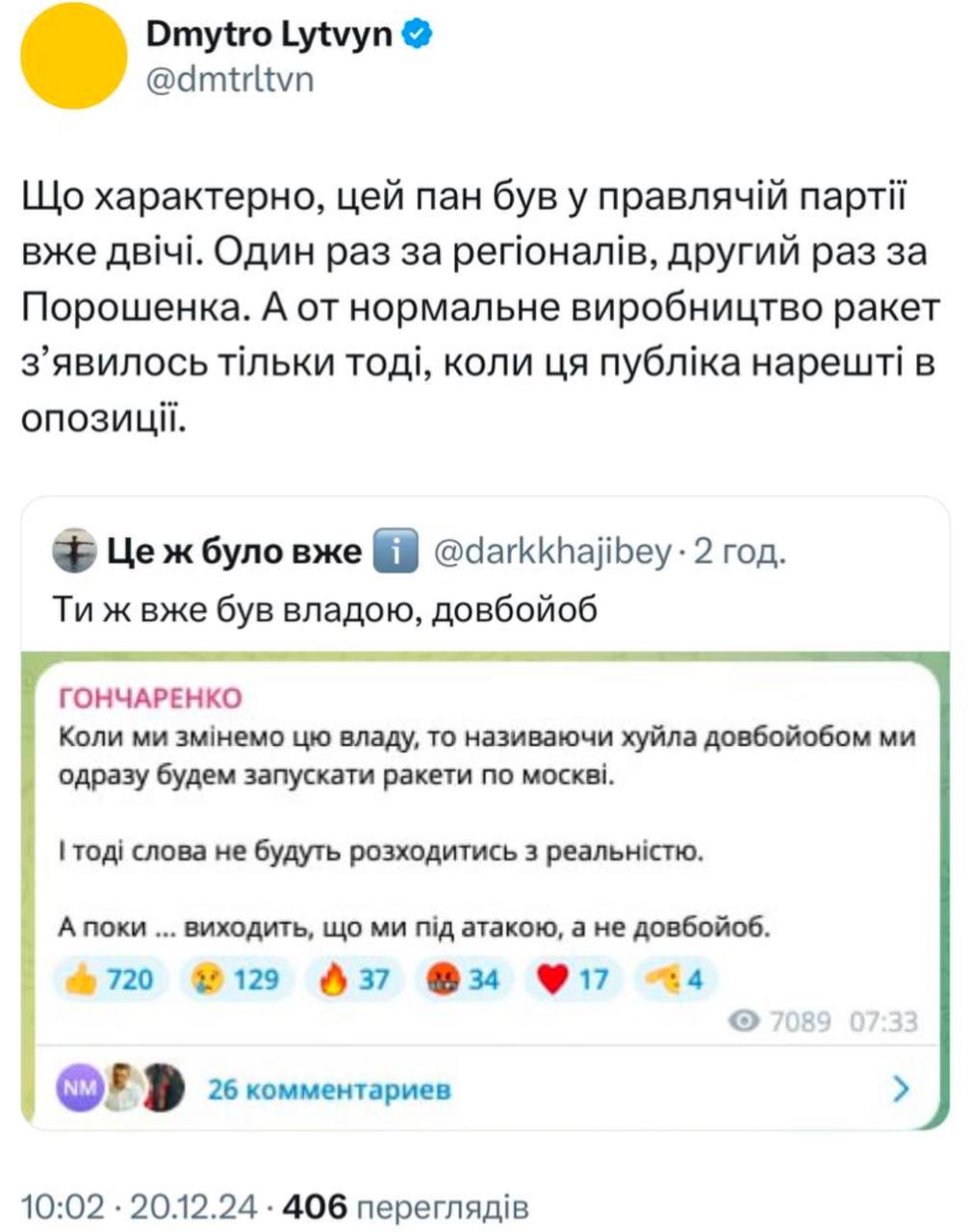
Task: Click the salute reaction with 4
Action: click(676, 979)
